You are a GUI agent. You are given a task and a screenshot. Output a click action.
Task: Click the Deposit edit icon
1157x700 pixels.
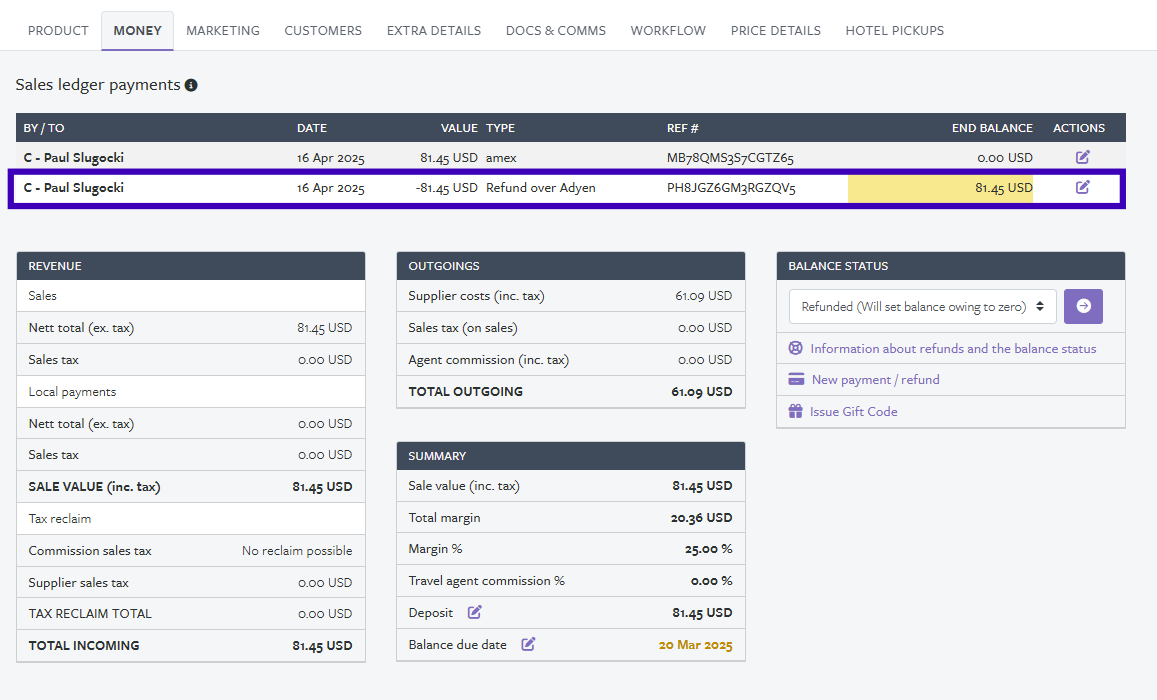[474, 612]
